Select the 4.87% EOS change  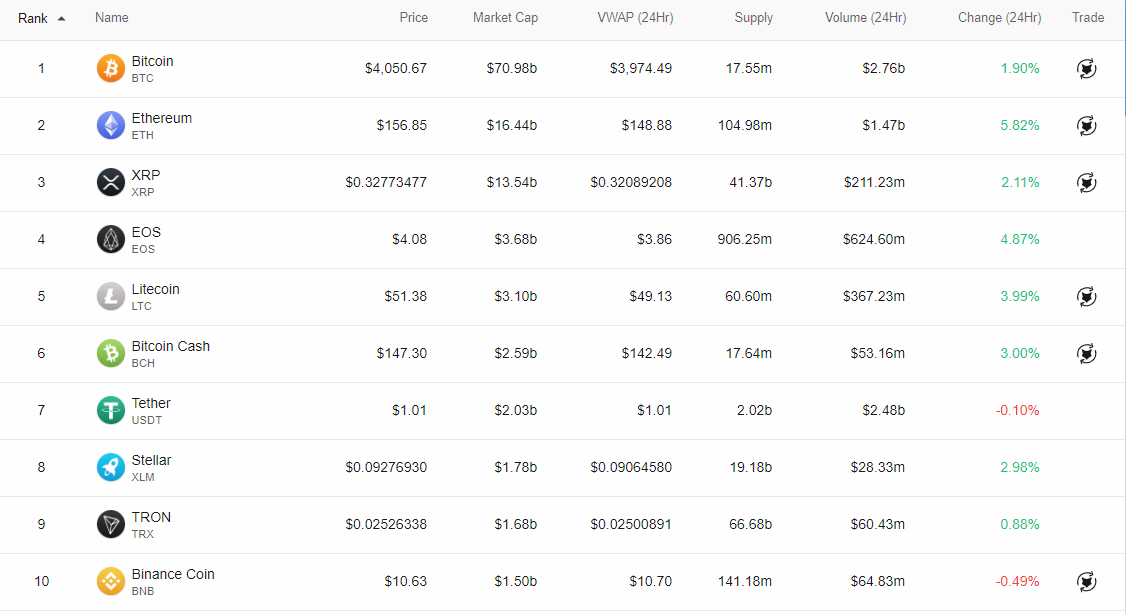click(1020, 239)
